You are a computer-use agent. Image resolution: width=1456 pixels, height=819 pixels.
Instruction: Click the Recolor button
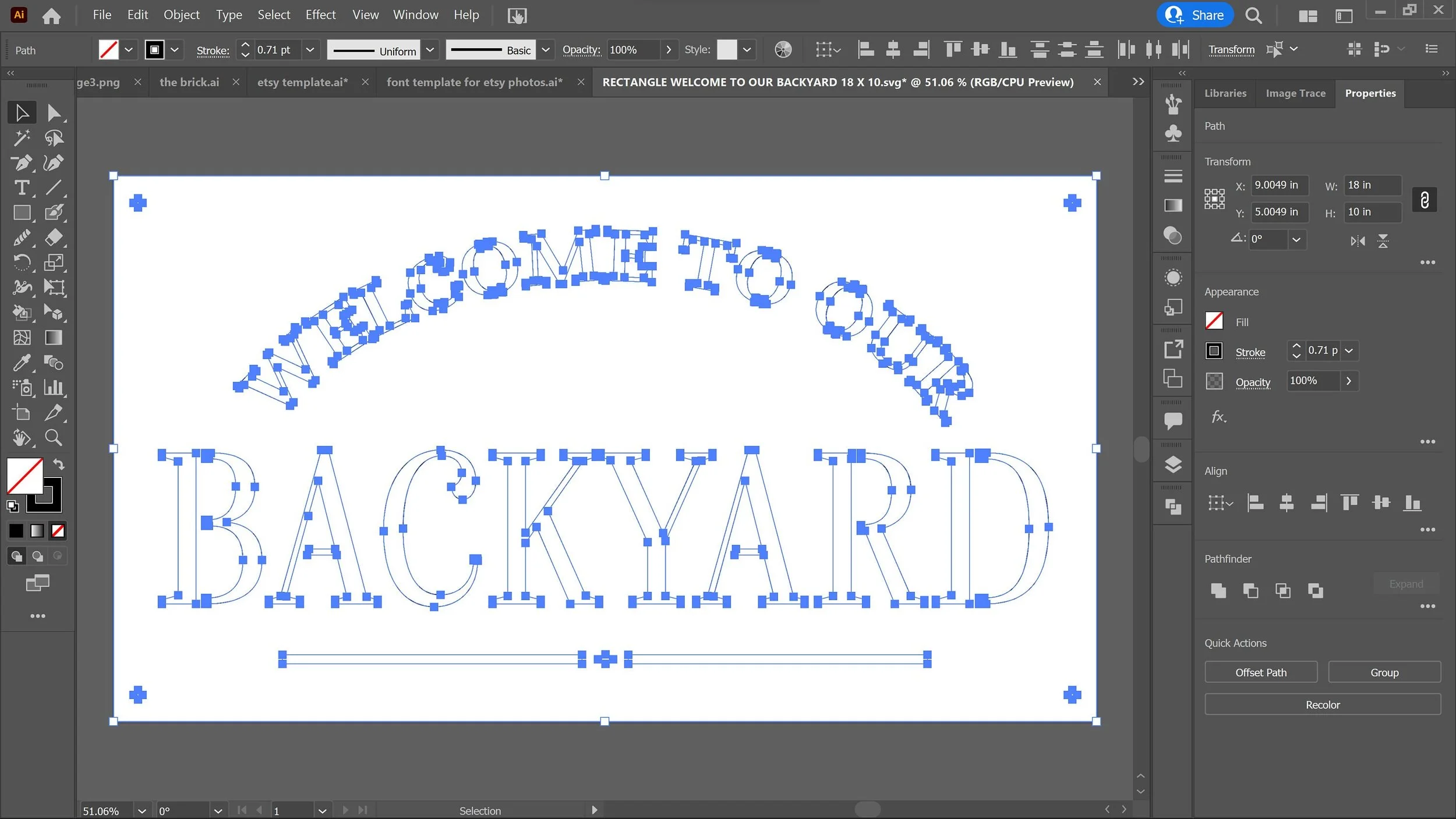pyautogui.click(x=1322, y=705)
